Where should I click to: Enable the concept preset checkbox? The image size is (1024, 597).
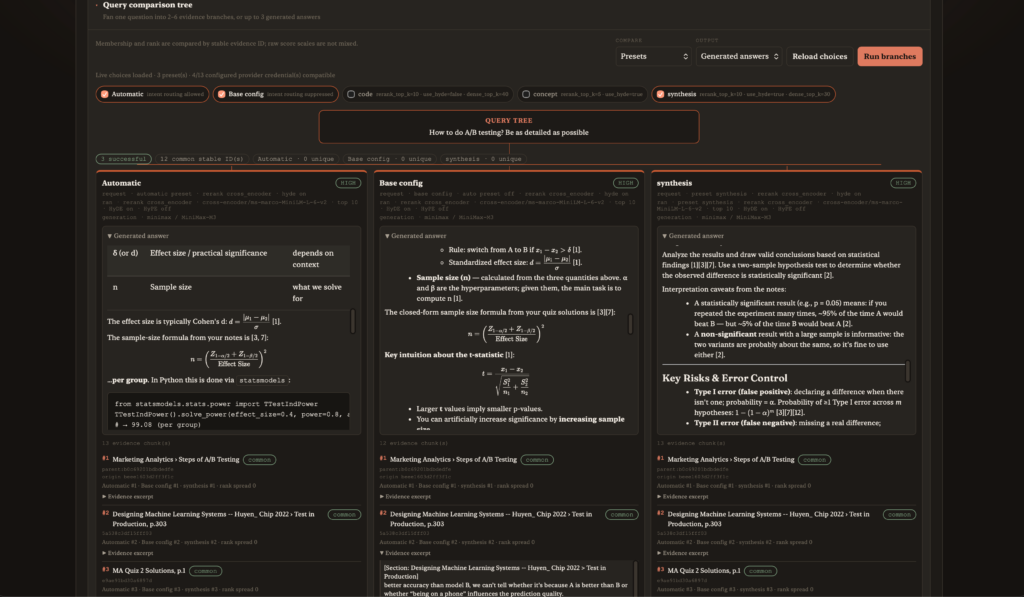[x=526, y=94]
